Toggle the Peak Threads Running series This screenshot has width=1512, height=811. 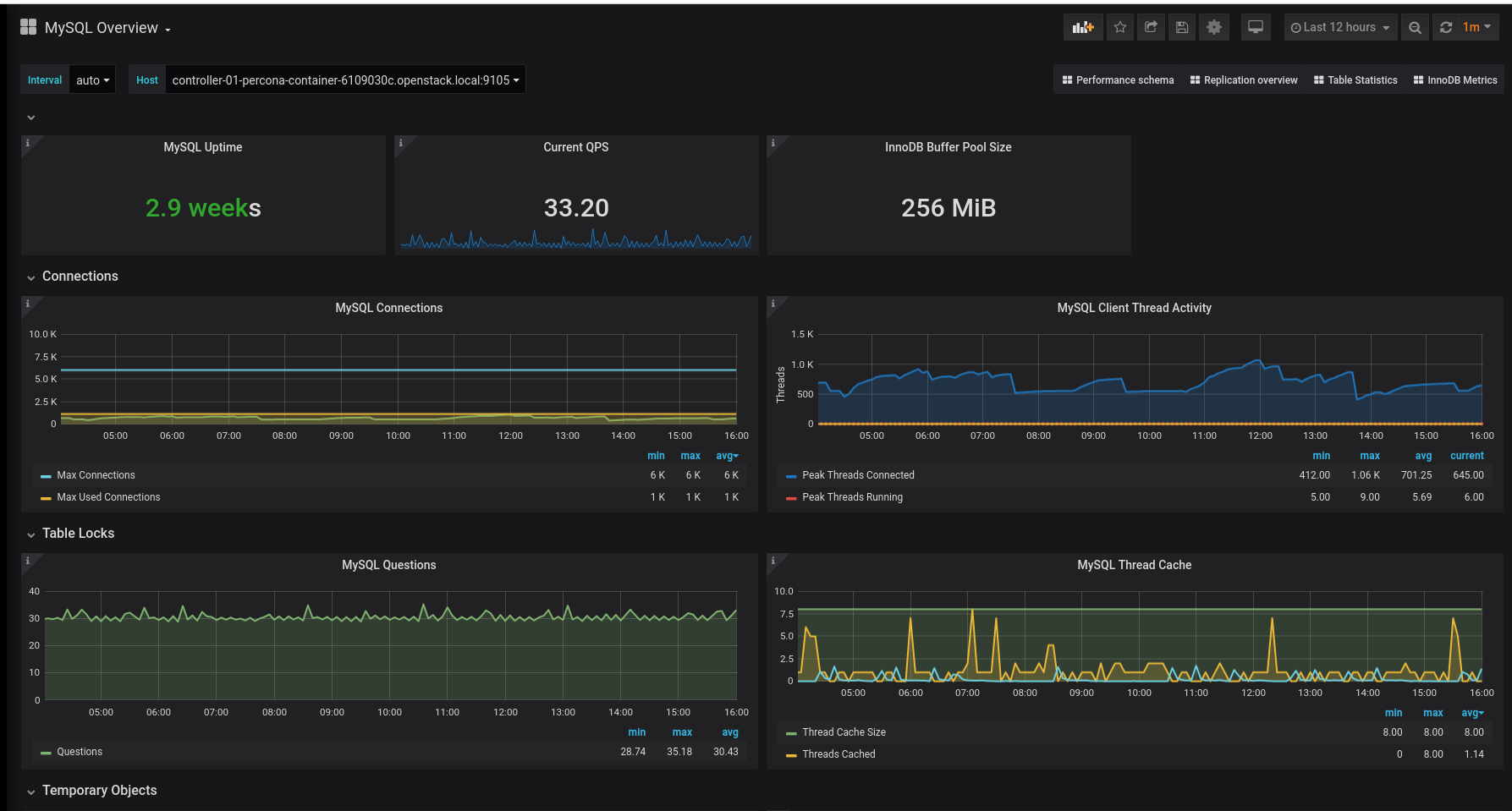(852, 497)
